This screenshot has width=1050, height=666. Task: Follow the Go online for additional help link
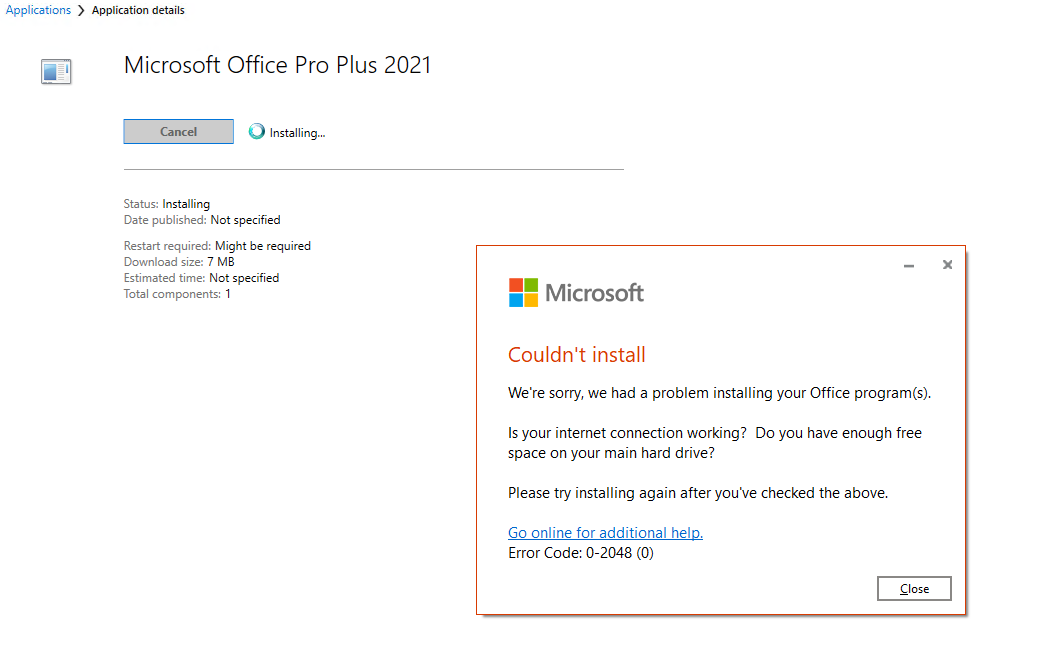pyautogui.click(x=605, y=532)
